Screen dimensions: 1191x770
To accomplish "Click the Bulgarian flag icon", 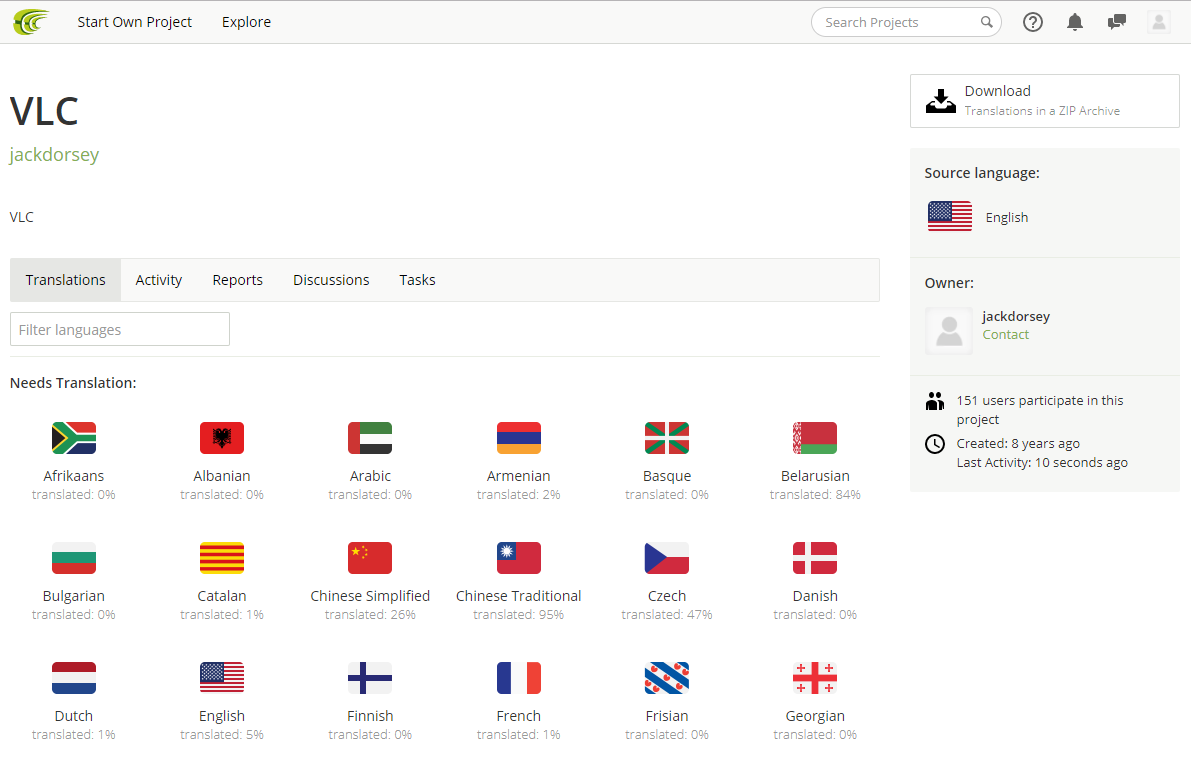I will pos(74,558).
